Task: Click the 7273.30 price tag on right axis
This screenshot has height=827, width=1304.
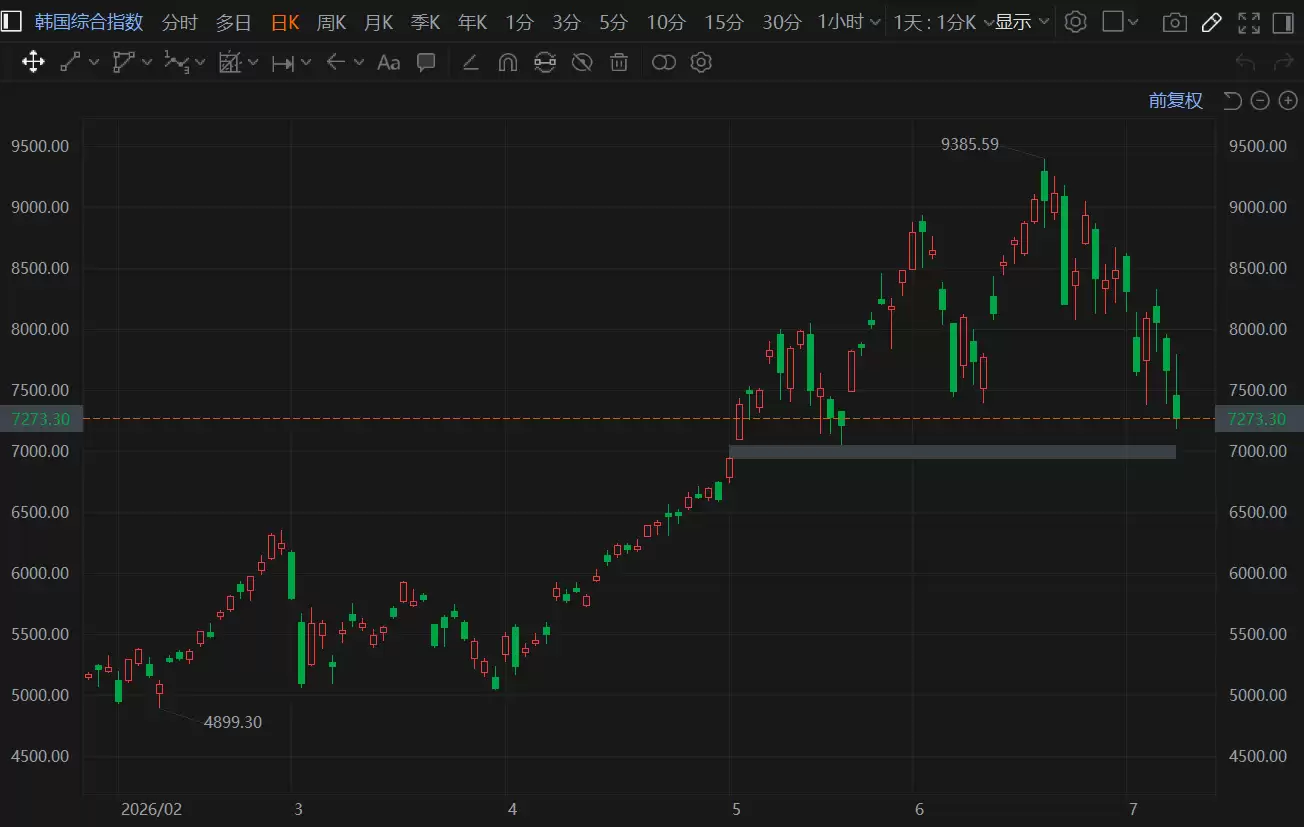Action: tap(1258, 419)
